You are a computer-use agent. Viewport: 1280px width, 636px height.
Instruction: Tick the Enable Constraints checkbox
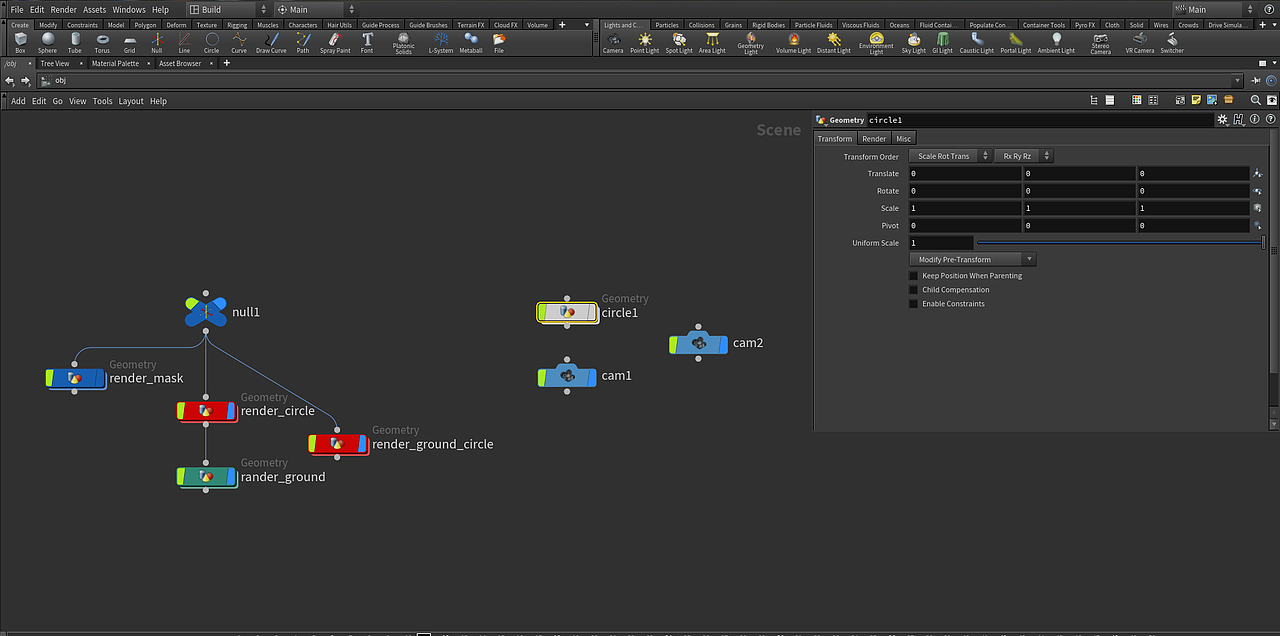(x=913, y=304)
